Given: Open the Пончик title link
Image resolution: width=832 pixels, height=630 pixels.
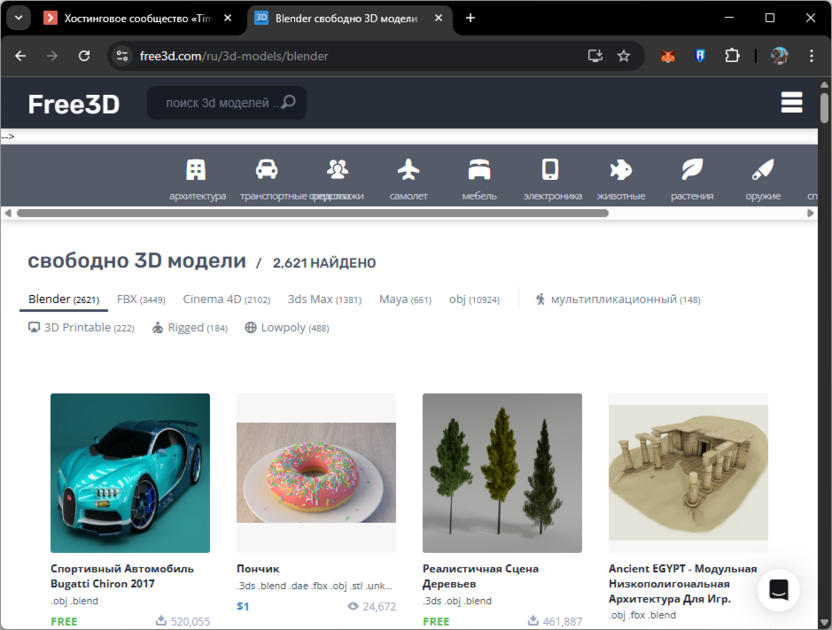Looking at the screenshot, I should tap(258, 568).
